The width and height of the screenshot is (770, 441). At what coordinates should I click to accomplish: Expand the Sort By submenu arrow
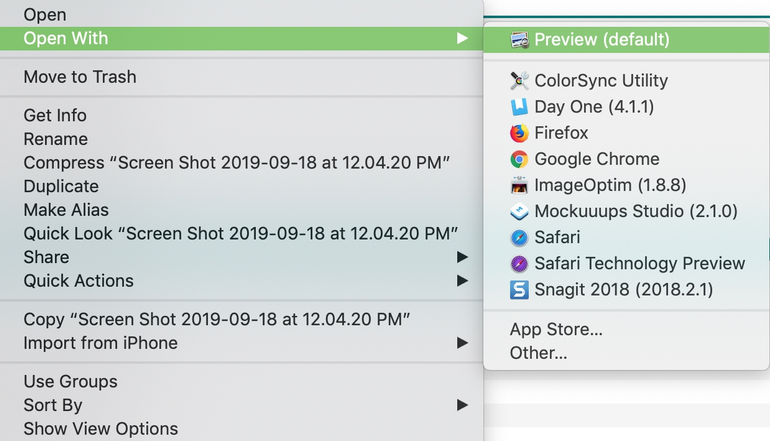pos(461,405)
